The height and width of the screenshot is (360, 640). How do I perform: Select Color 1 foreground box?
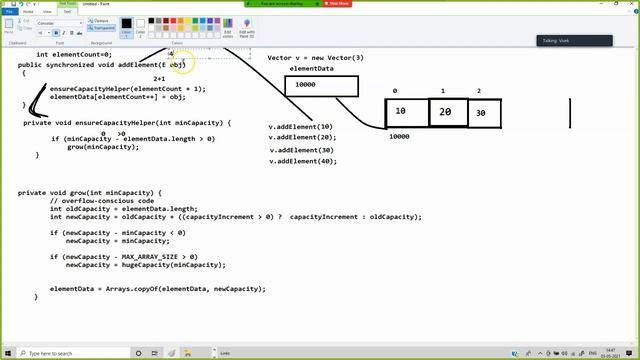(127, 28)
